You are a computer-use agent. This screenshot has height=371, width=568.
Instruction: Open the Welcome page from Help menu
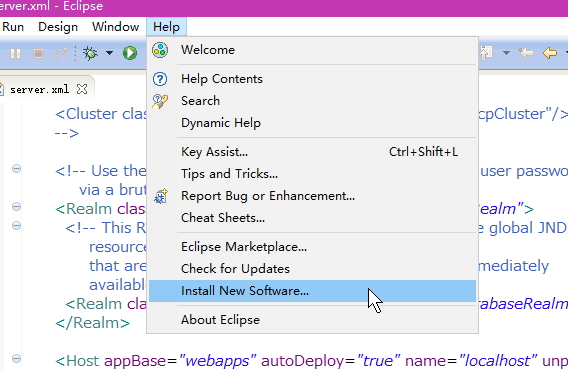click(312, 50)
